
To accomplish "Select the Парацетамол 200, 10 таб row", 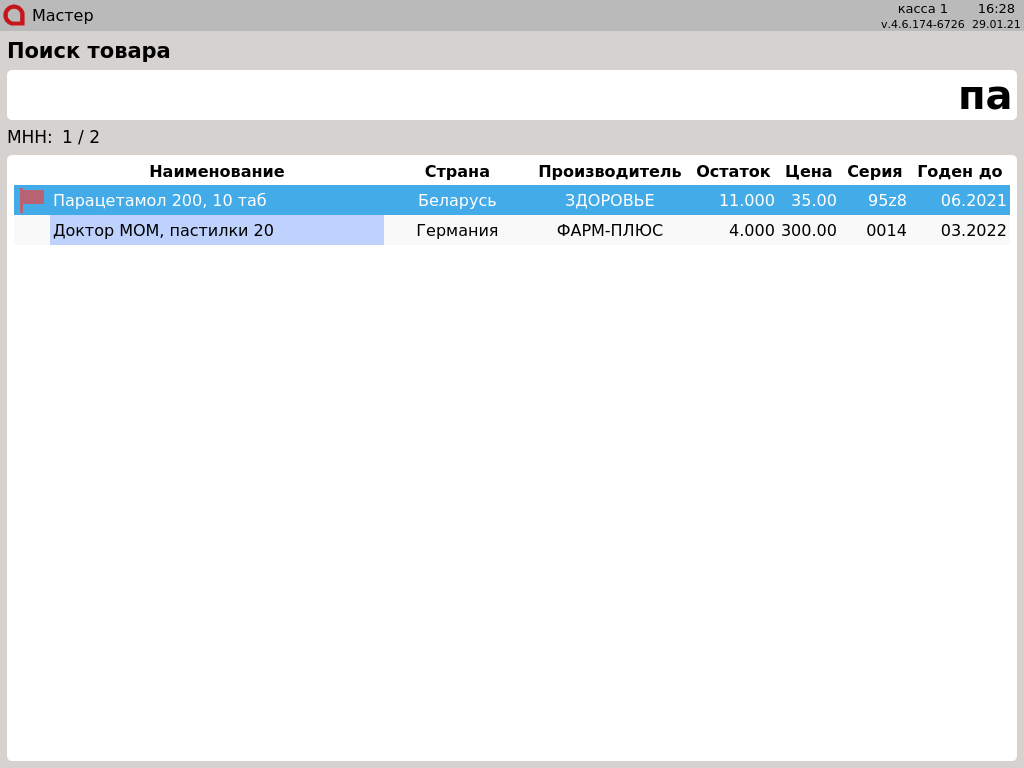I will pyautogui.click(x=160, y=200).
